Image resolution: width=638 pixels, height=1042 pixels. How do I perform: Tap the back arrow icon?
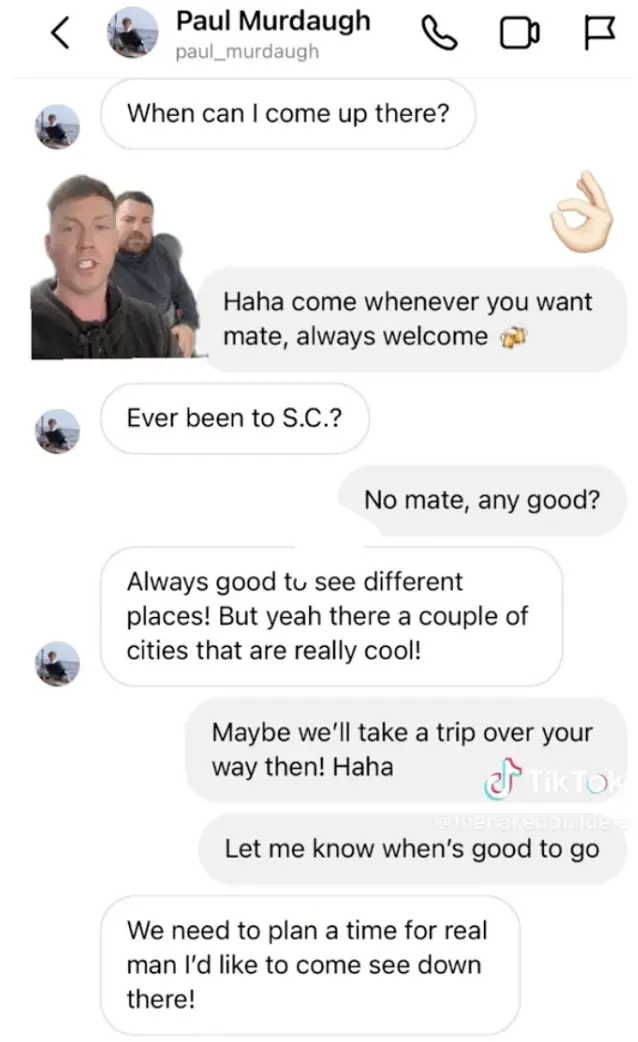(60, 33)
